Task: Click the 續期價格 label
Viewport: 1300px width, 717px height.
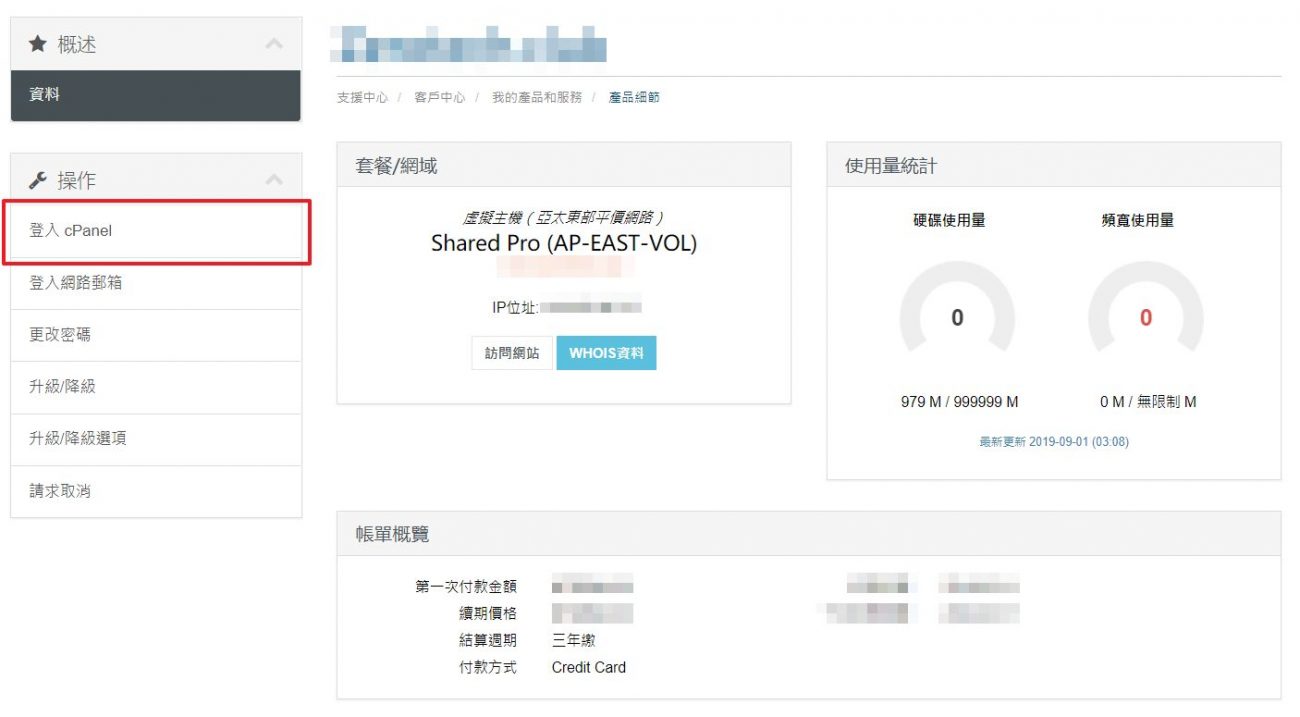Action: (488, 614)
